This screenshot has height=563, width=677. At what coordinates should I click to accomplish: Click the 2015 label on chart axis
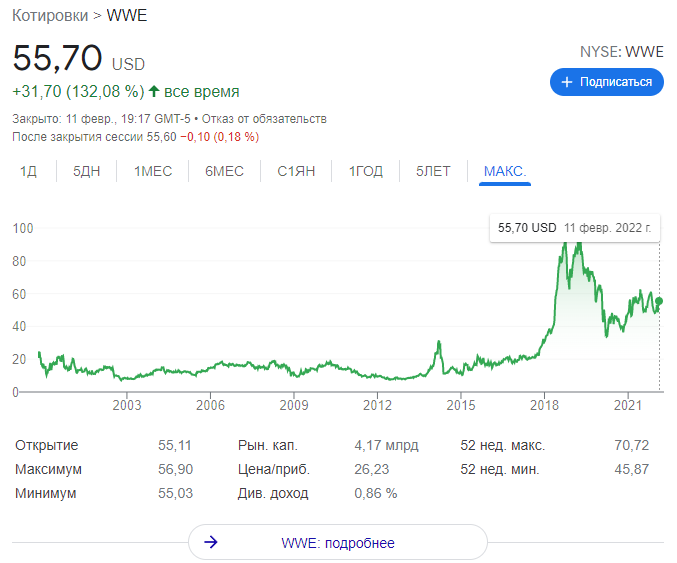pos(461,405)
